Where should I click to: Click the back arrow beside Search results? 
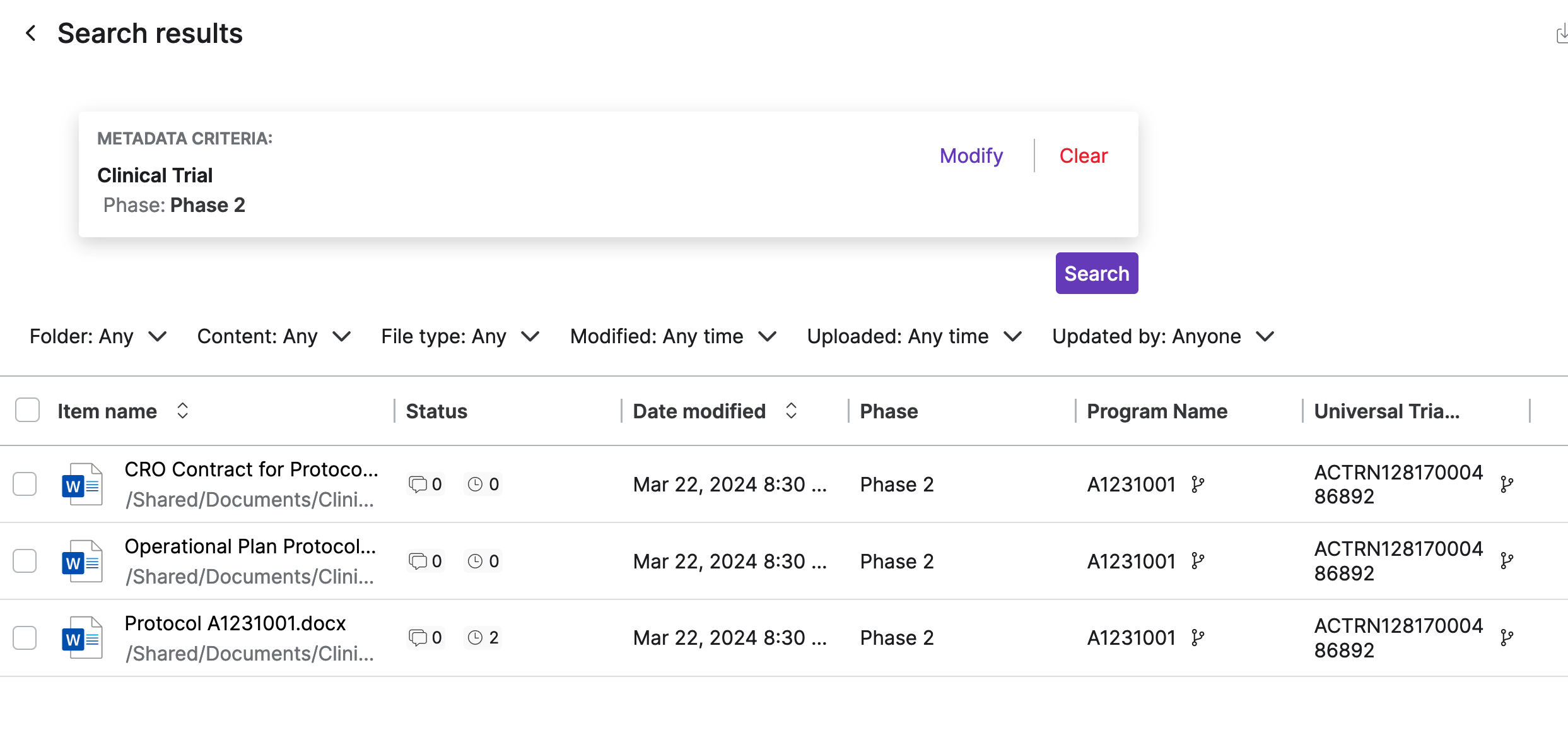tap(30, 33)
